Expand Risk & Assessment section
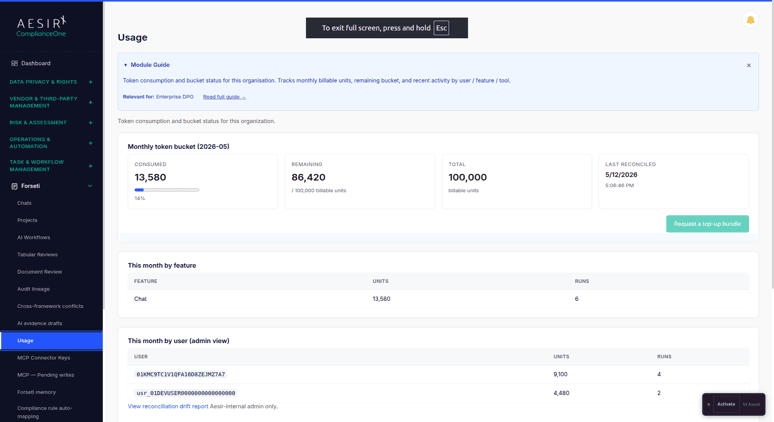 90,122
